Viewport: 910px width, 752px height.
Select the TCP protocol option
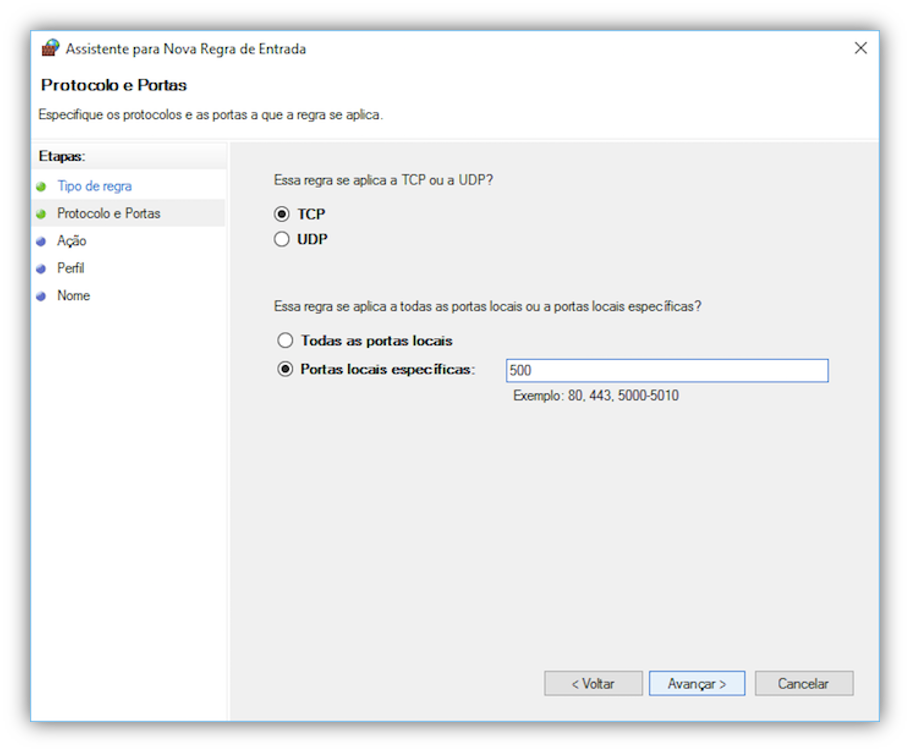(x=282, y=214)
